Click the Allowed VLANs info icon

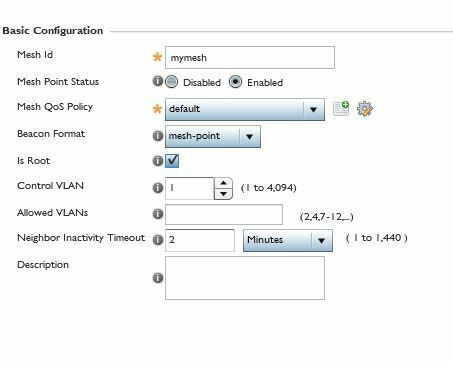[x=157, y=214]
